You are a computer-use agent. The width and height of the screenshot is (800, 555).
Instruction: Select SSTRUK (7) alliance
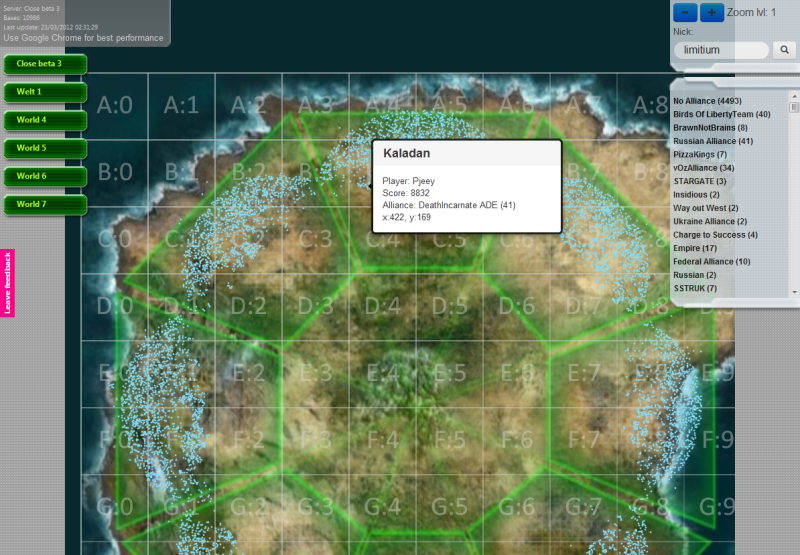tap(695, 288)
